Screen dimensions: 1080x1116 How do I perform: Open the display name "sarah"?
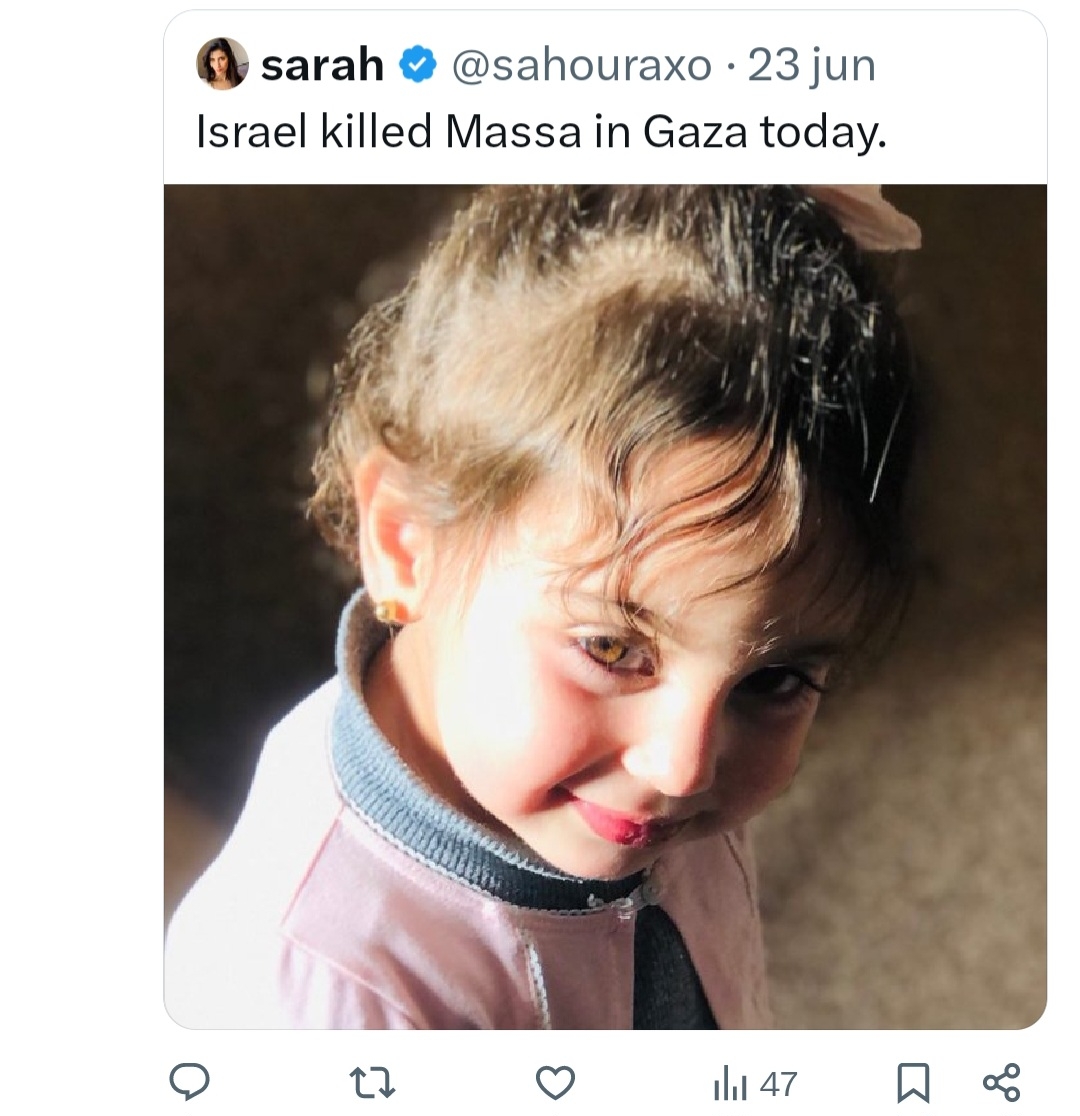click(x=322, y=66)
